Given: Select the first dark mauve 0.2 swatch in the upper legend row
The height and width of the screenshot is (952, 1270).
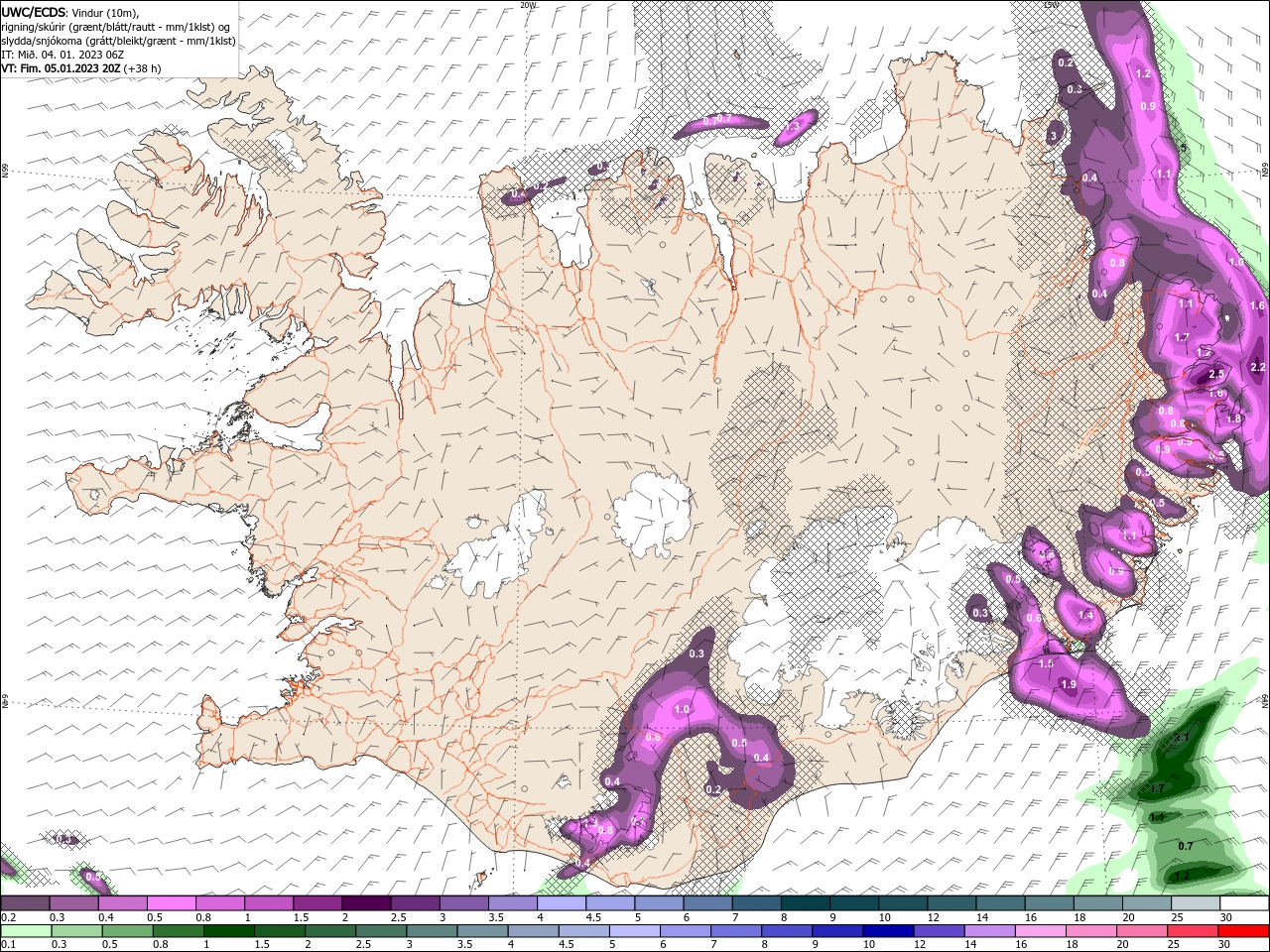Looking at the screenshot, I should [x=26, y=903].
